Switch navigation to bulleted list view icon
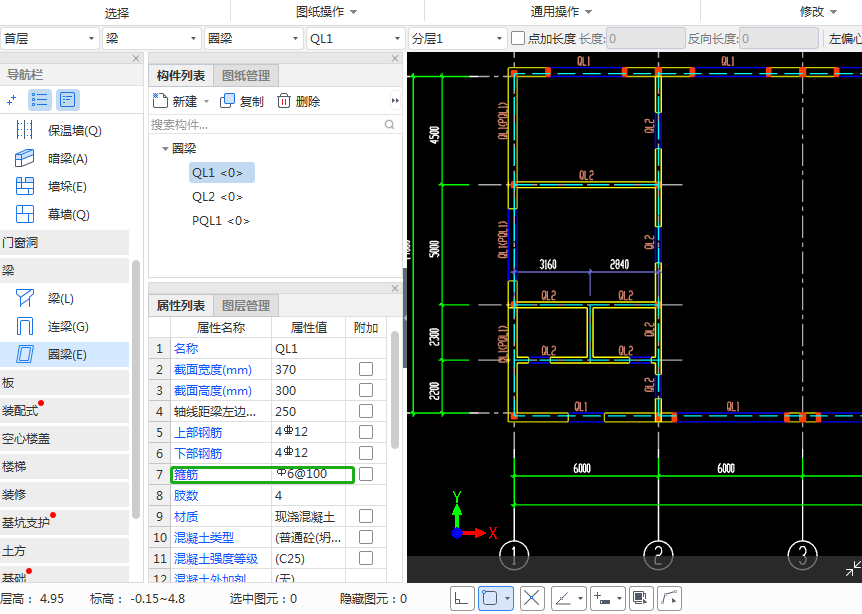 pyautogui.click(x=40, y=99)
